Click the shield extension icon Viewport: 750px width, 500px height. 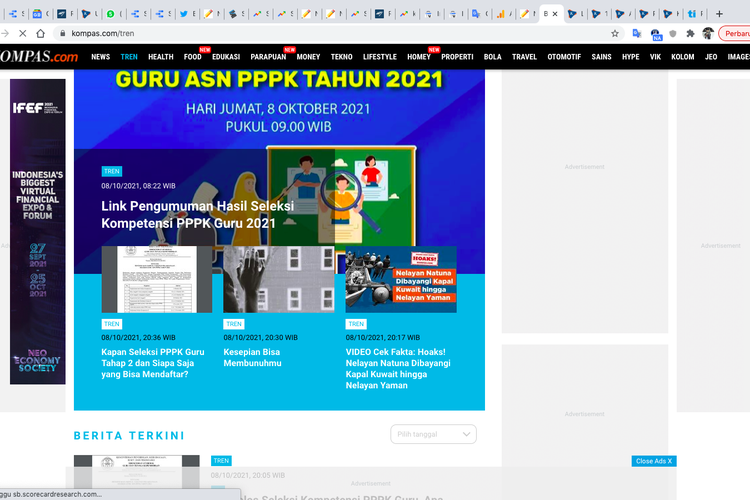click(673, 33)
